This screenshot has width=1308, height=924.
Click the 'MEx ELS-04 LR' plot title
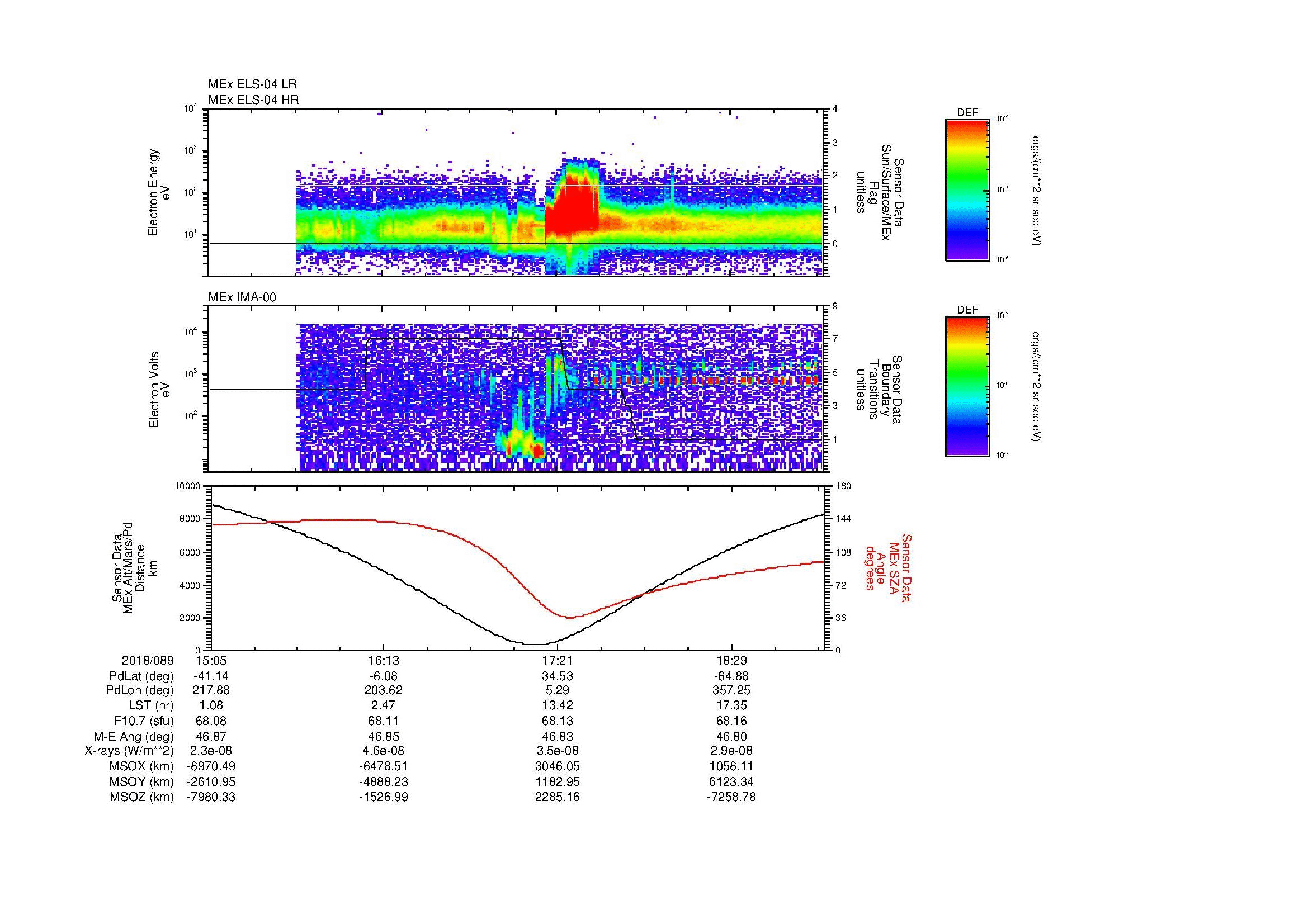(252, 84)
